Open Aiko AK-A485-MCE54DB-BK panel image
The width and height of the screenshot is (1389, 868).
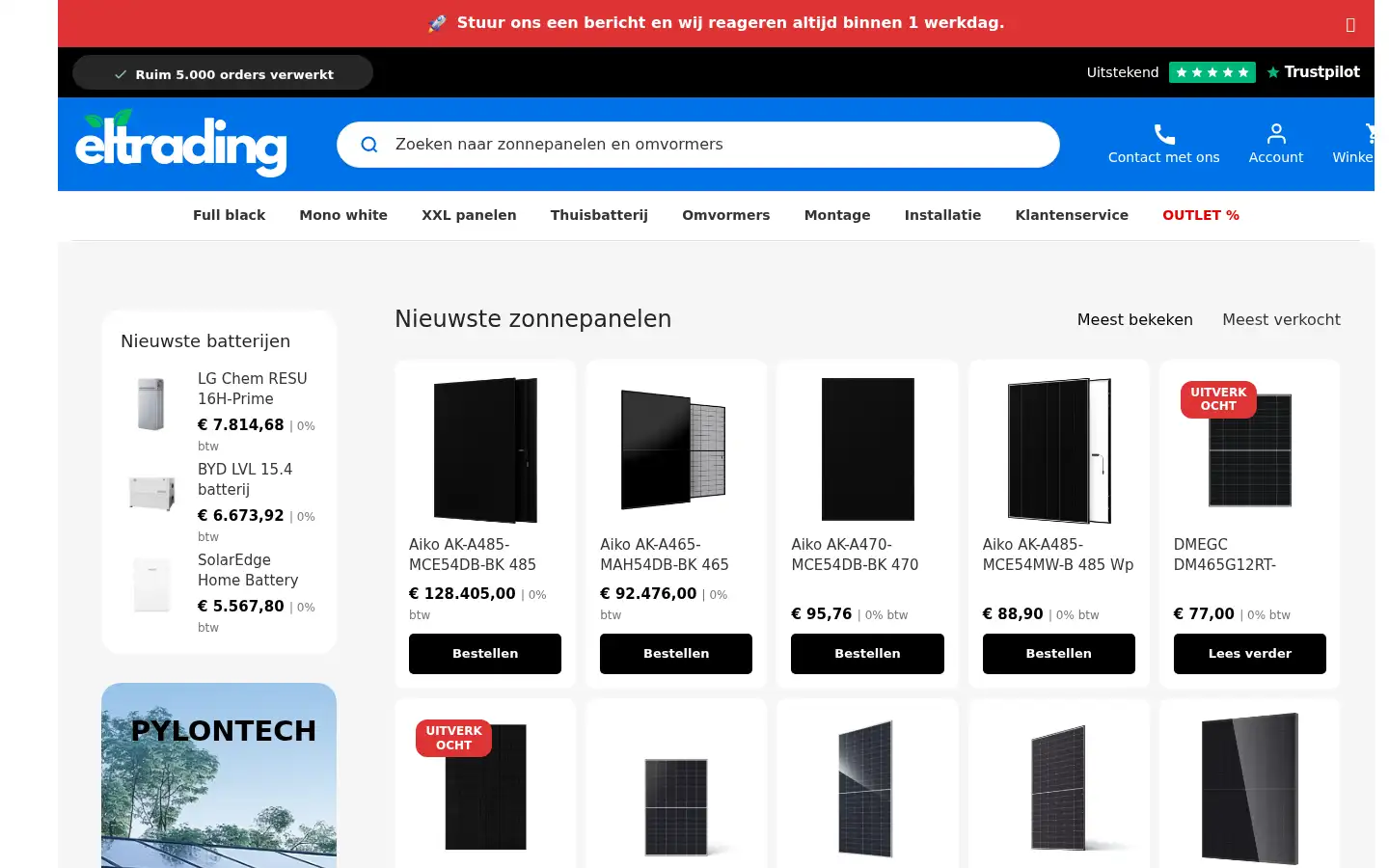485,449
